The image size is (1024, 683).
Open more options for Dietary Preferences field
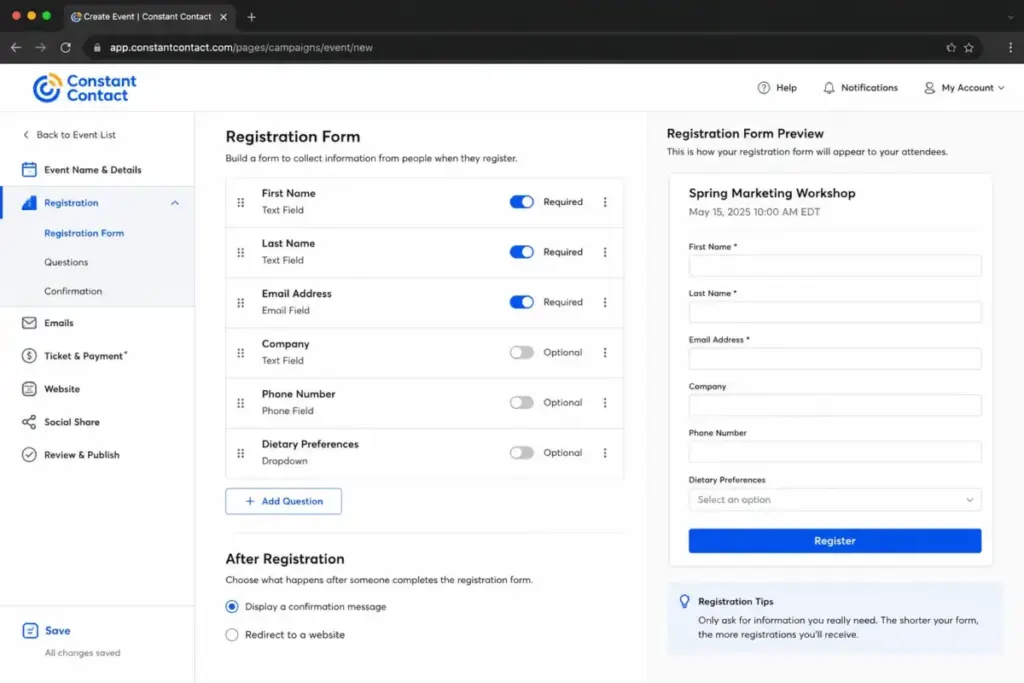pyautogui.click(x=605, y=453)
